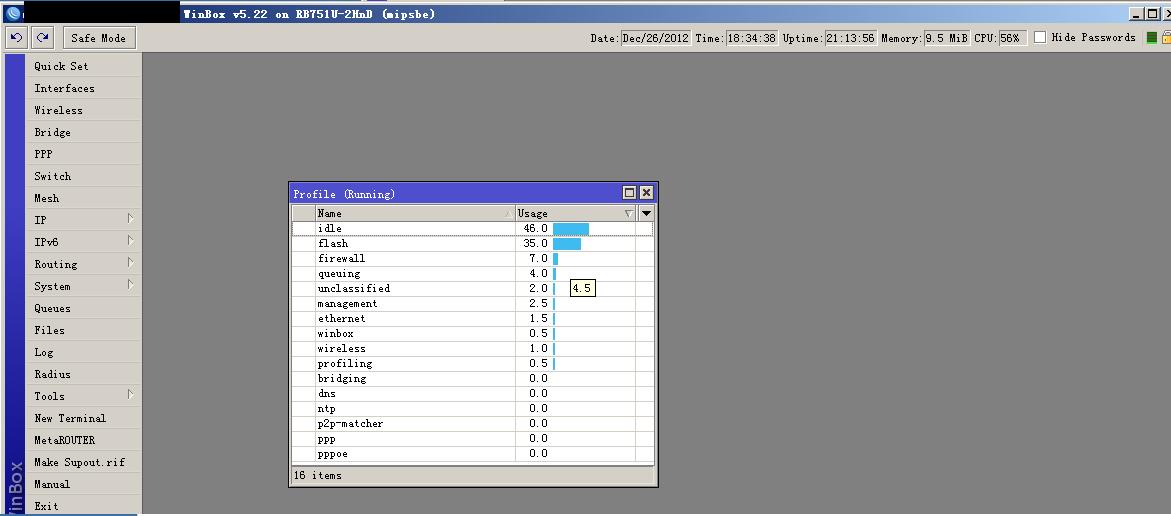Select the unclassified row
Image resolution: width=1171 pixels, height=516 pixels.
tap(473, 288)
